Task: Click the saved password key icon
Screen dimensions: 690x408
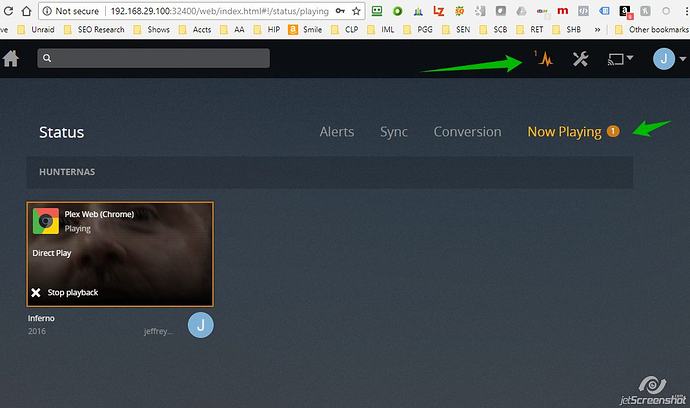Action: [x=340, y=11]
